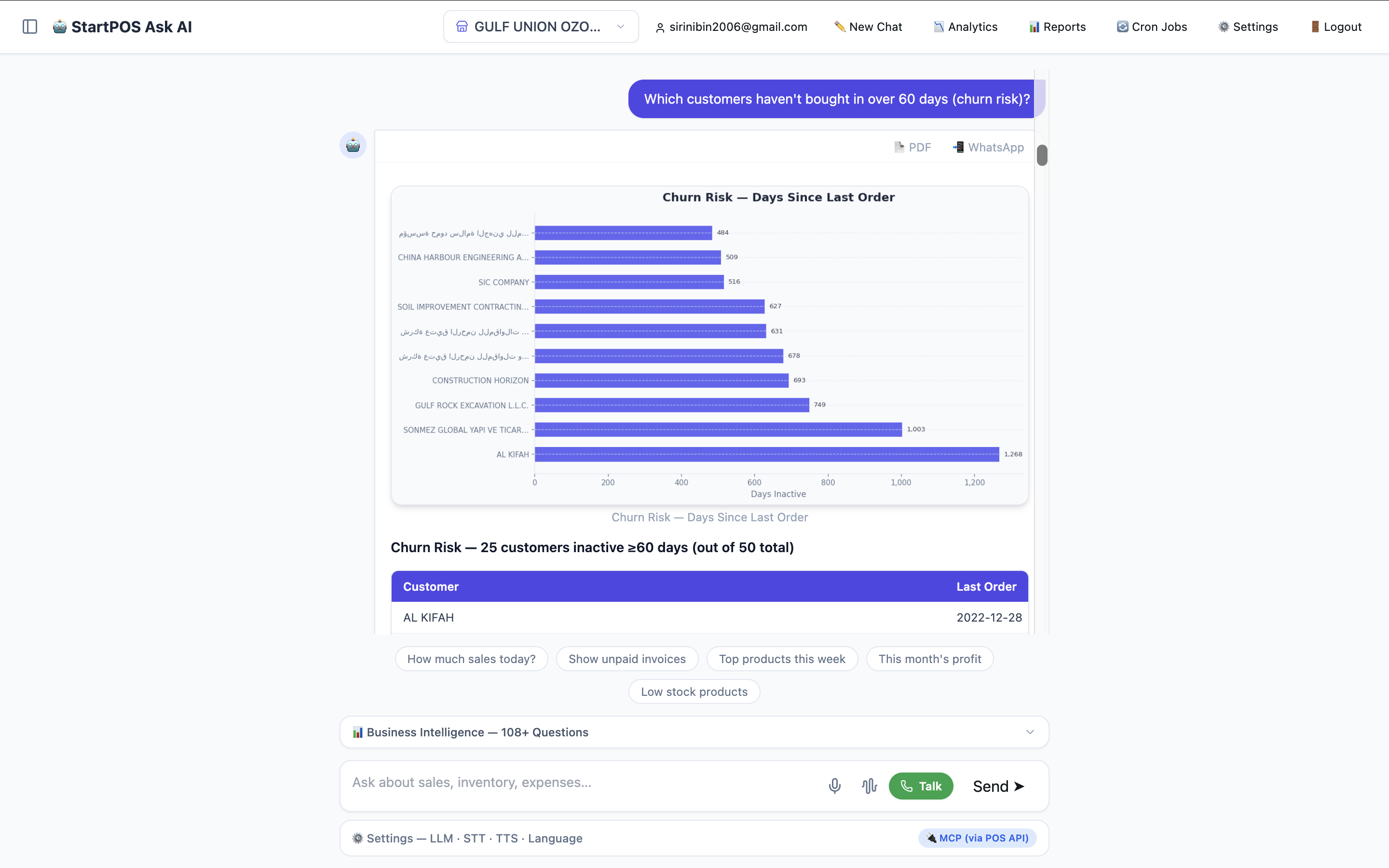Click the Settings gear icon in navbar
Viewport: 1389px width, 868px height.
tap(1224, 27)
